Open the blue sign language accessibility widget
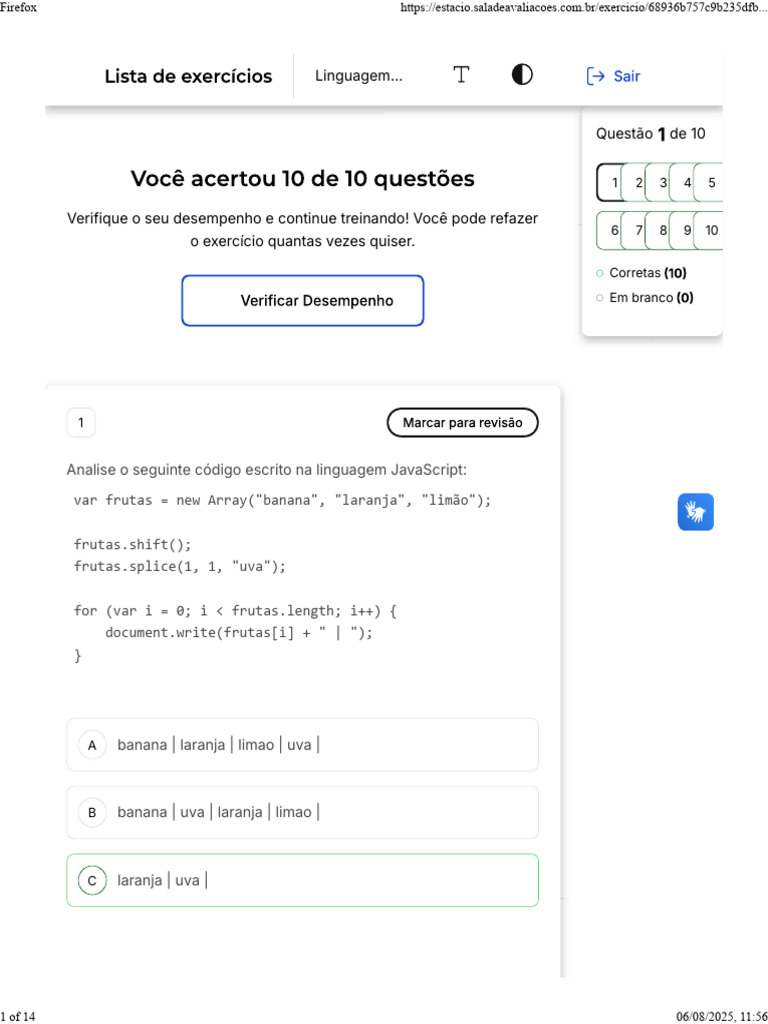This screenshot has height=1024, width=768. [x=696, y=512]
